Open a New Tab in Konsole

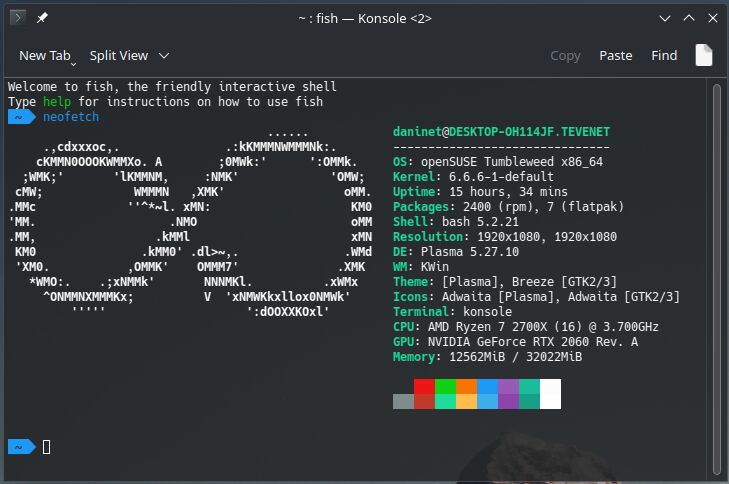(x=45, y=55)
